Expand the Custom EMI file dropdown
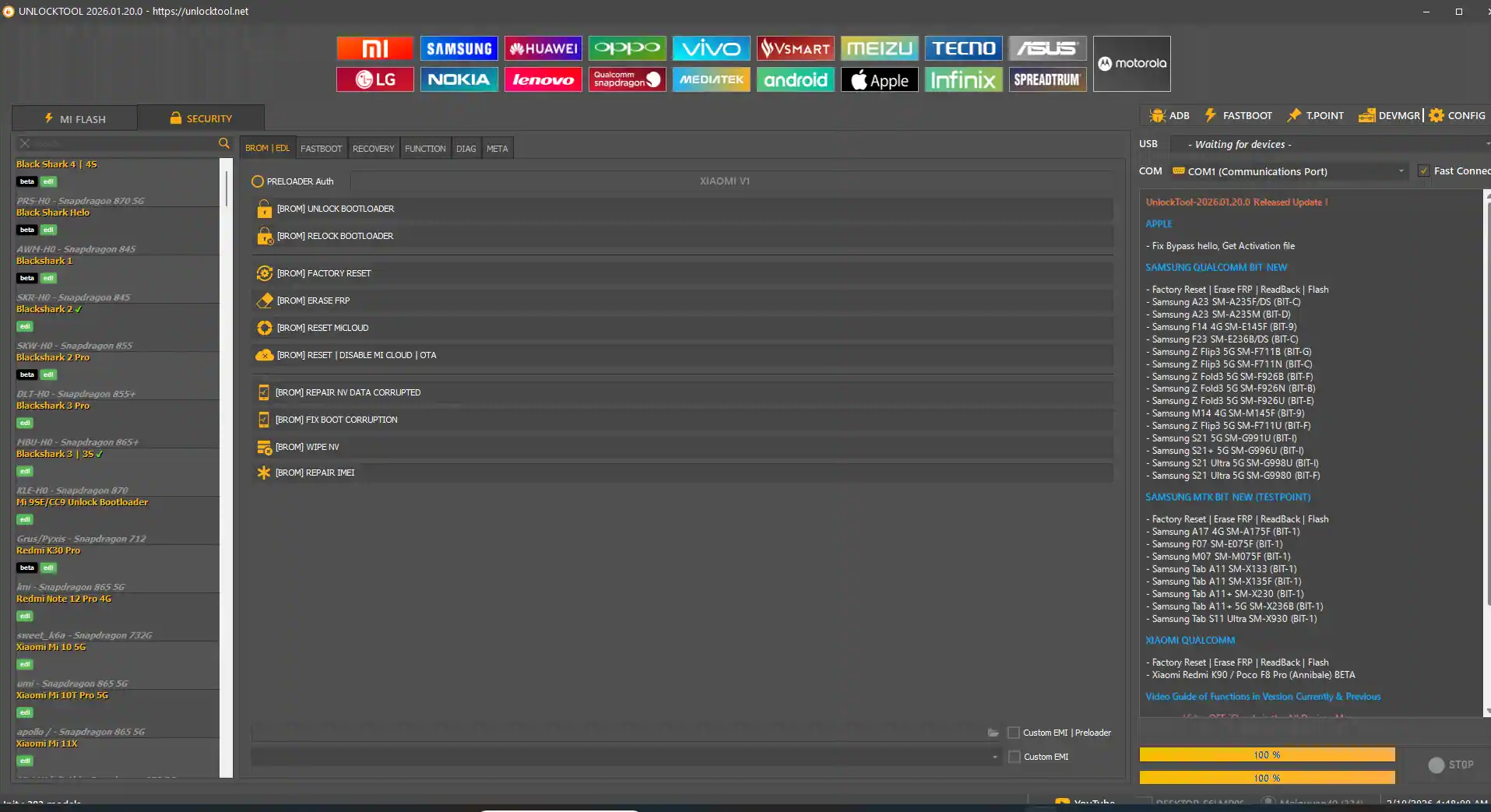This screenshot has height=812, width=1491. pyautogui.click(x=993, y=756)
